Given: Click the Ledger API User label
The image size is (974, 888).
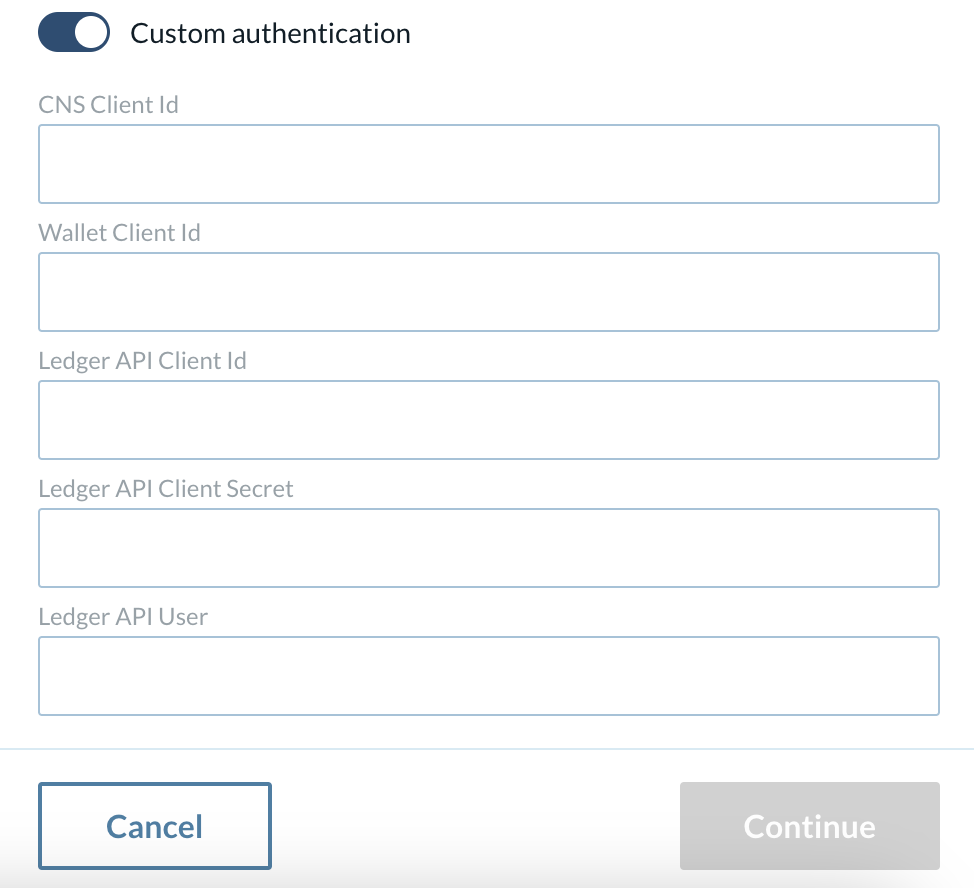Looking at the screenshot, I should pos(122,616).
